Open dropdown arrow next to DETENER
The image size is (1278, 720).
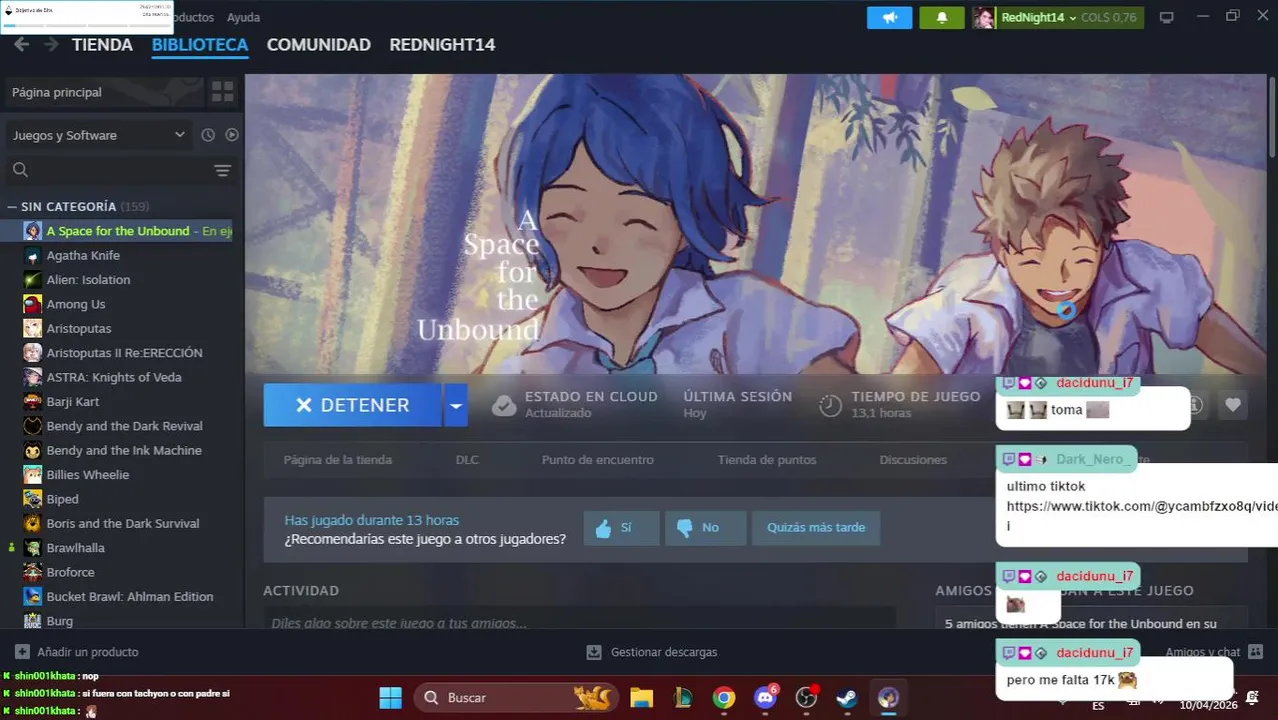(x=456, y=405)
